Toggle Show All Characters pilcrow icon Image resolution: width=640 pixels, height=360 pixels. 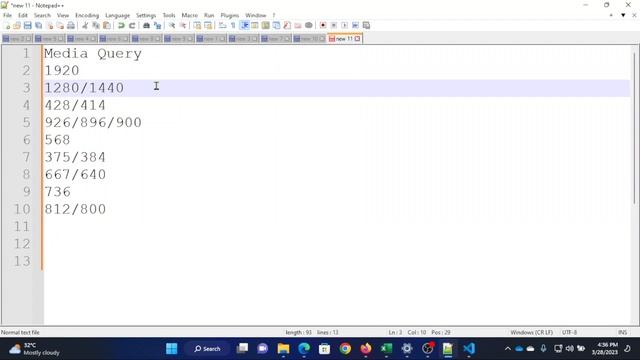233,26
